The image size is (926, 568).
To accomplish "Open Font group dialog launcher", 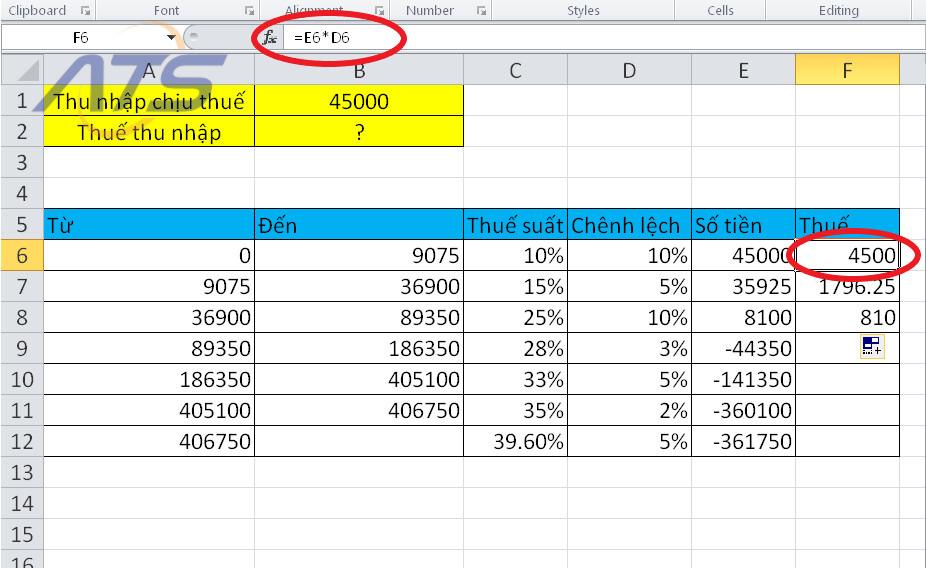I will (249, 11).
